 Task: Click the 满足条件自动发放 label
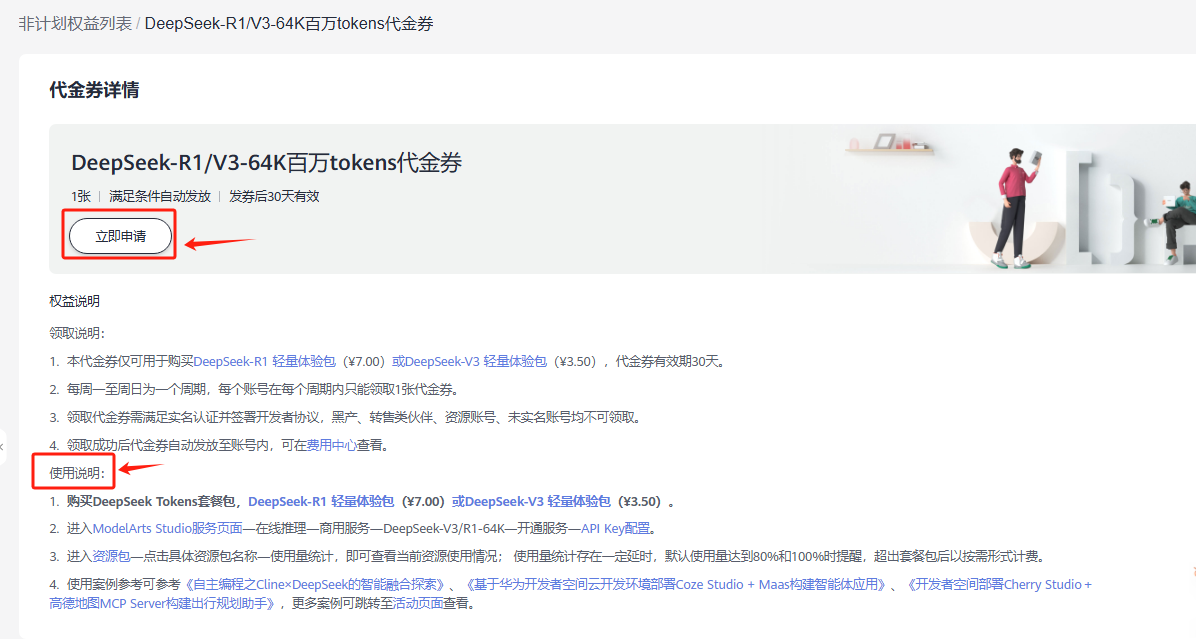159,197
